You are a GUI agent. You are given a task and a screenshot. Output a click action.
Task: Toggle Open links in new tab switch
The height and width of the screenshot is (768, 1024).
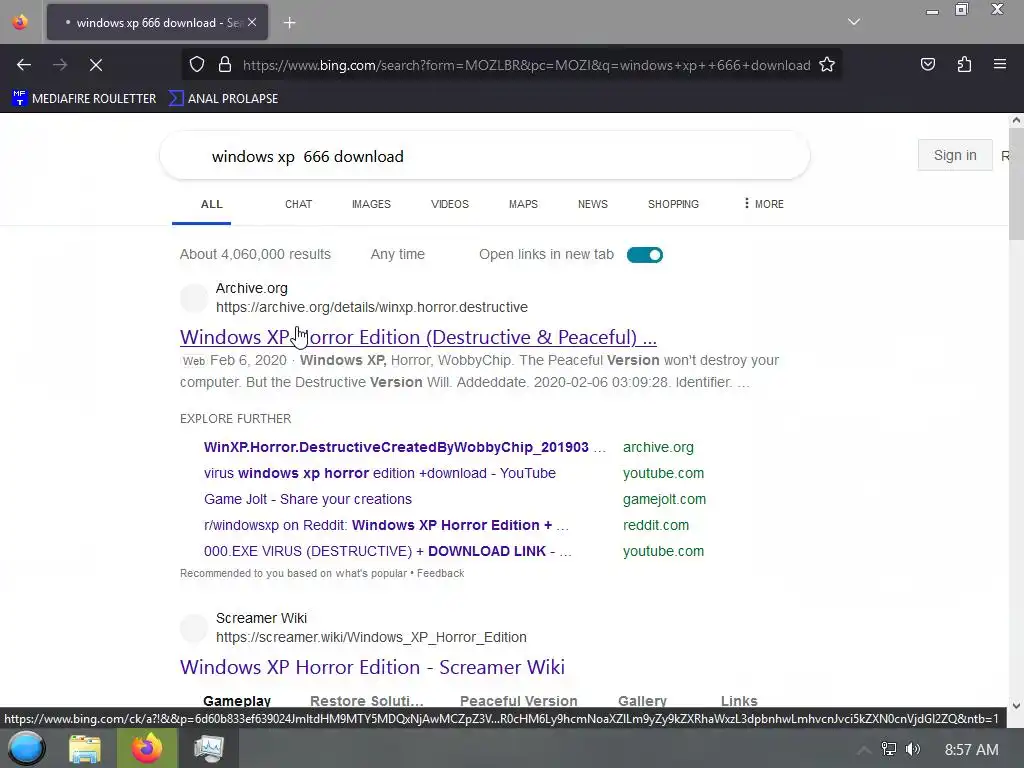[x=645, y=255]
